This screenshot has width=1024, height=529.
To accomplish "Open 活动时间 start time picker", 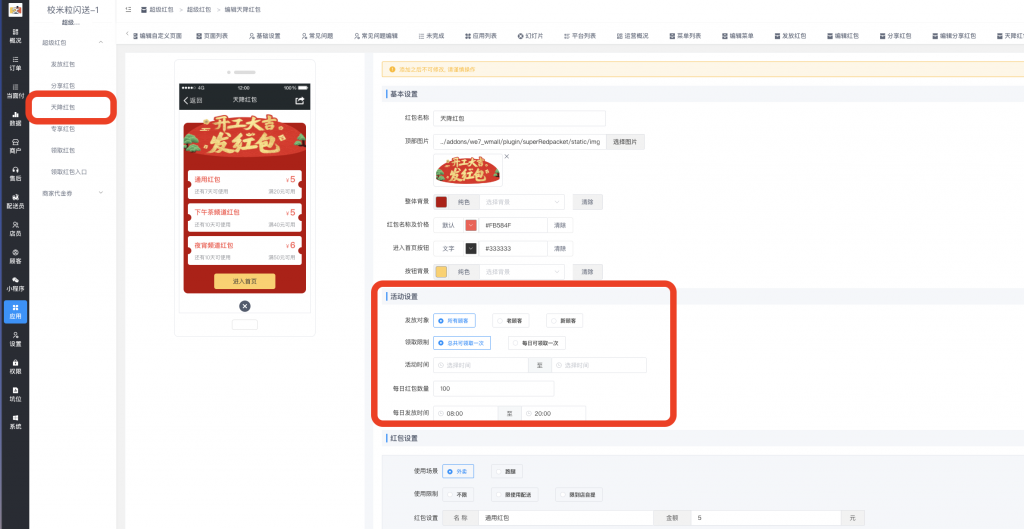I will tap(480, 365).
